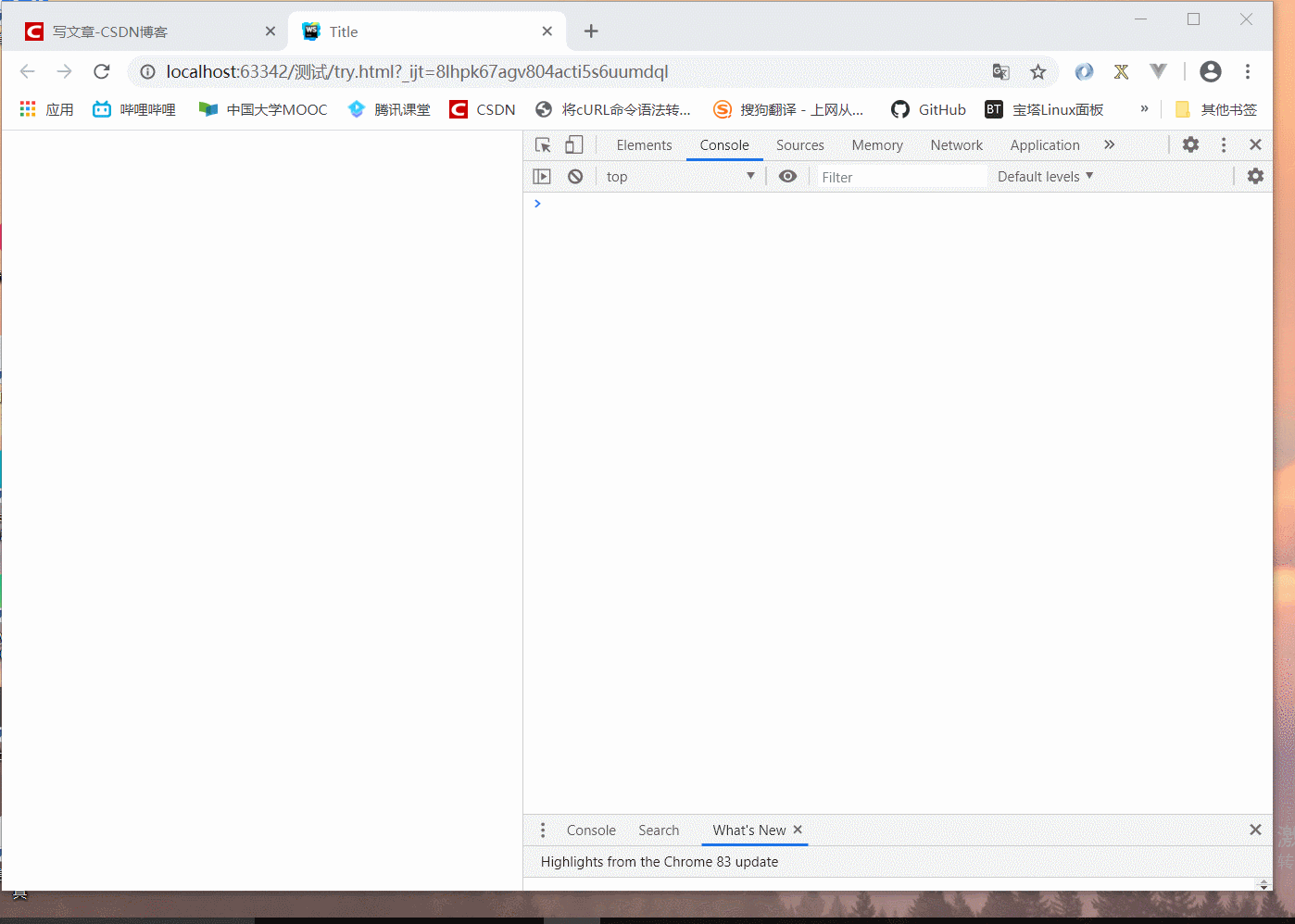Open the drawer three-dot menu
The width and height of the screenshot is (1295, 924).
pos(543,830)
